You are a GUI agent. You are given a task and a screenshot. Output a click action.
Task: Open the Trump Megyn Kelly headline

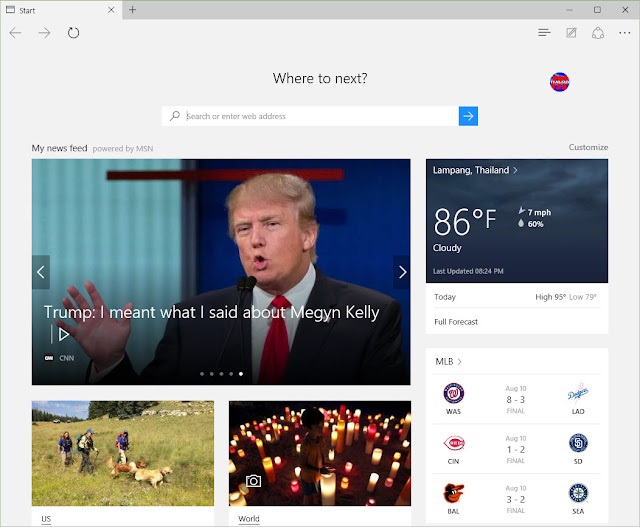[211, 312]
